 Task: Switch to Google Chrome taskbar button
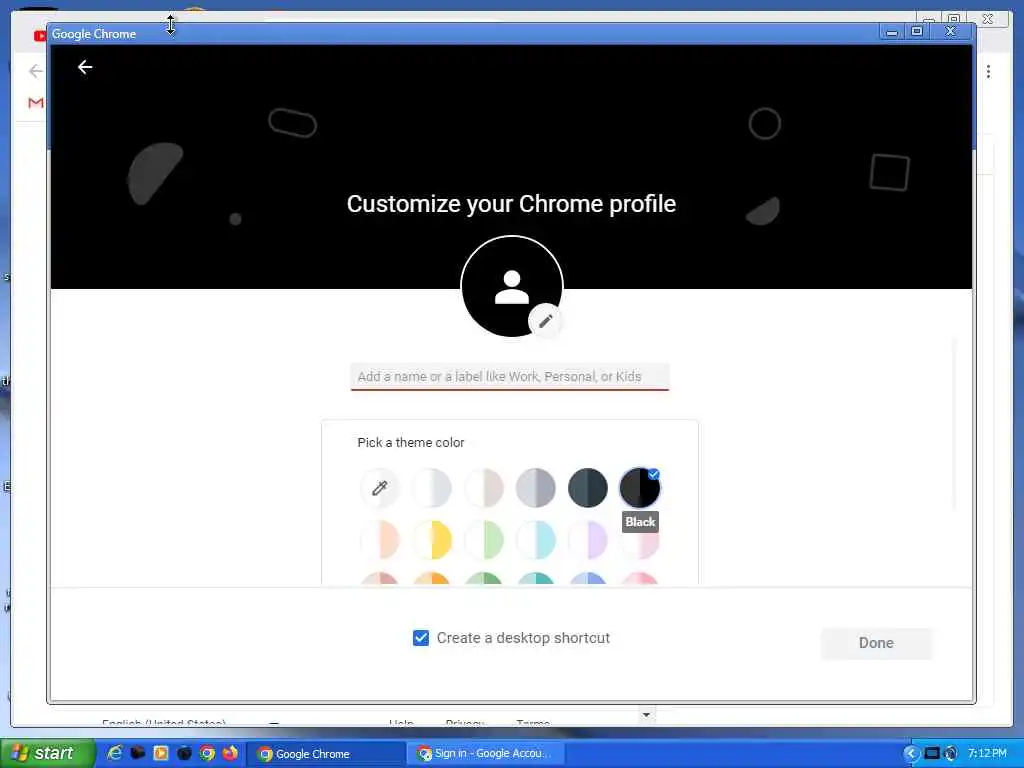327,754
